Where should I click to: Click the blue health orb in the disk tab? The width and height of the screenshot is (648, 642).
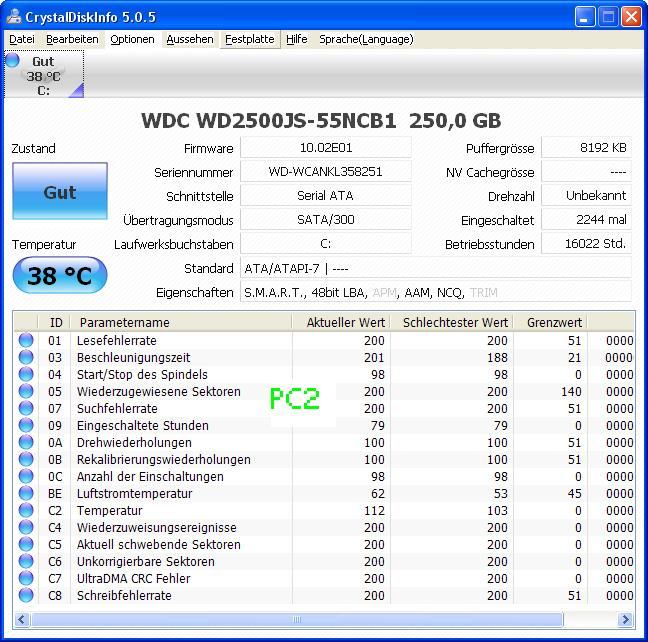[x=12, y=60]
